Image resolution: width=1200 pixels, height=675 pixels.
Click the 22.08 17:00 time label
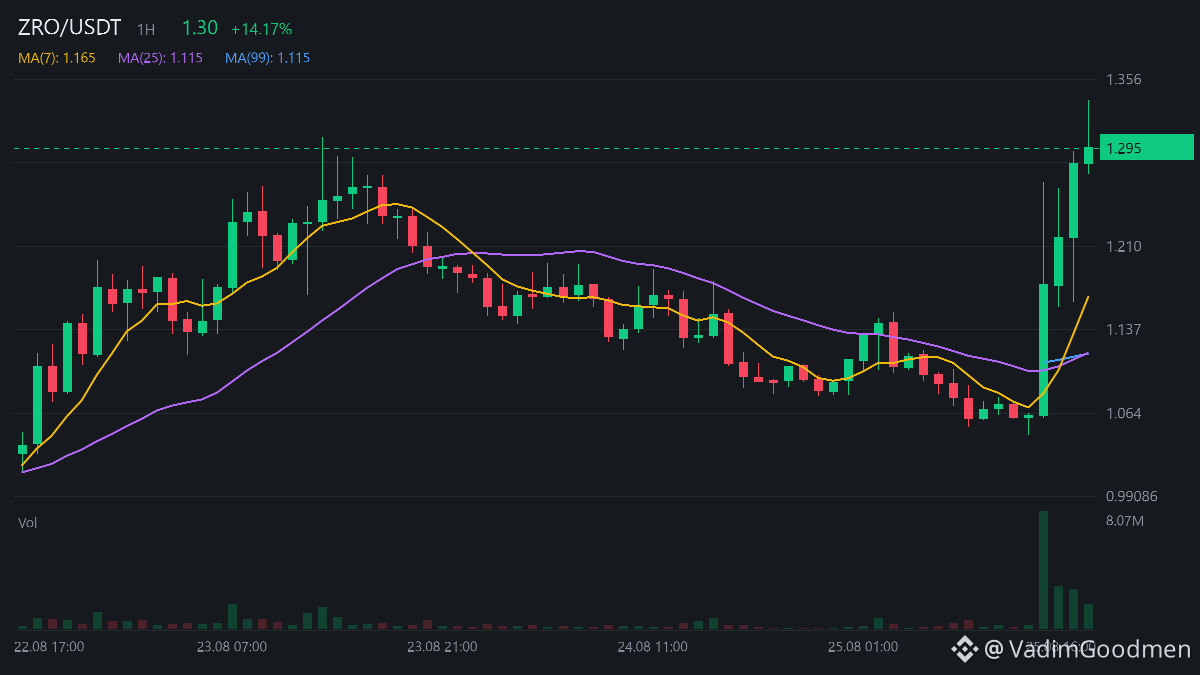pos(50,647)
